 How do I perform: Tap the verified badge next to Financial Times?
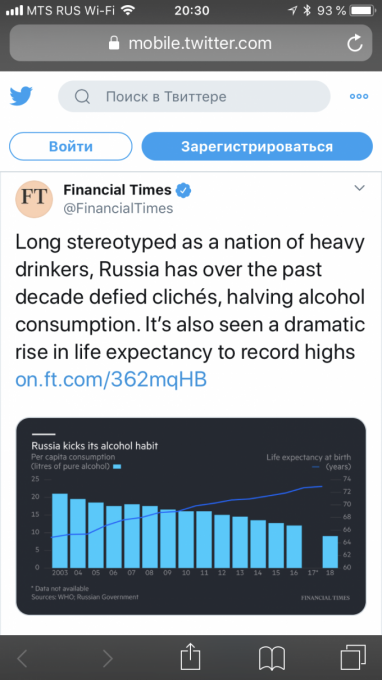click(x=184, y=190)
